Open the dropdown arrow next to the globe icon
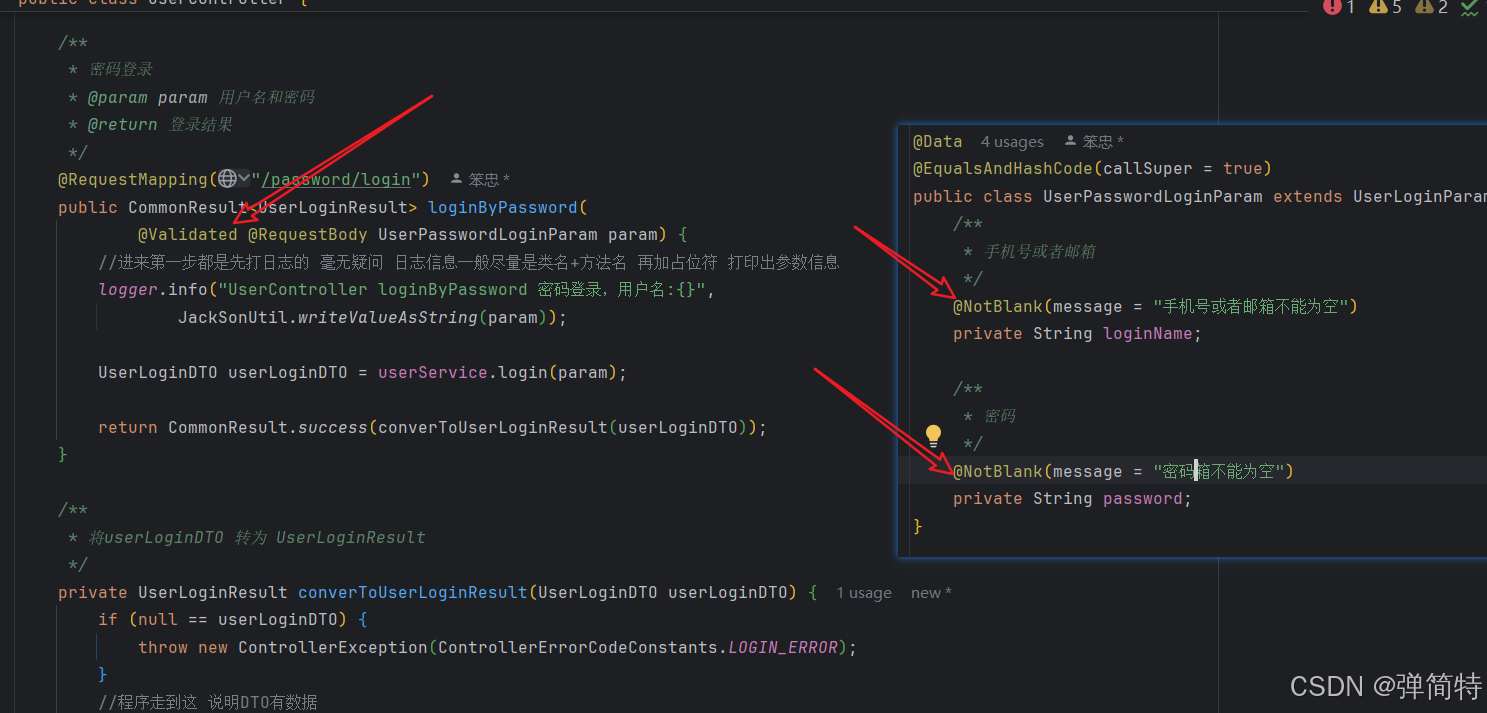Viewport: 1487px width, 713px height. tap(244, 179)
